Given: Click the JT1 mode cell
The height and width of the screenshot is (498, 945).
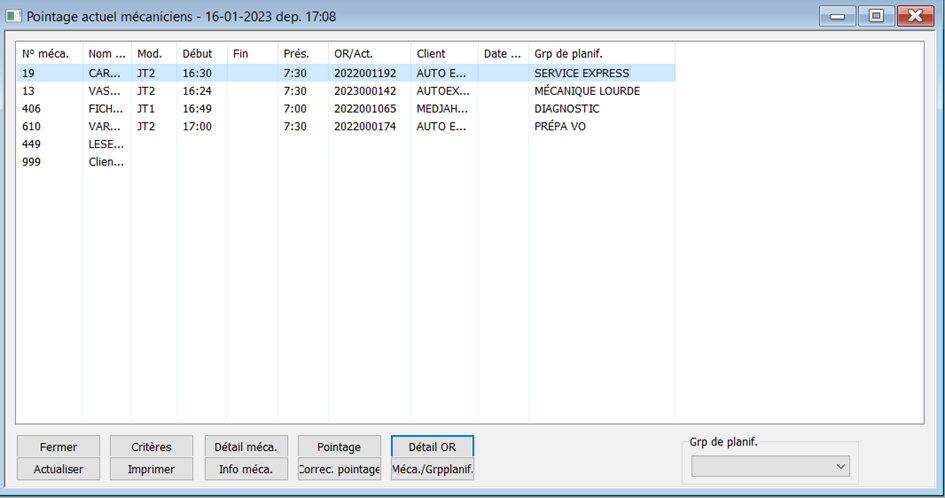Looking at the screenshot, I should (146, 109).
